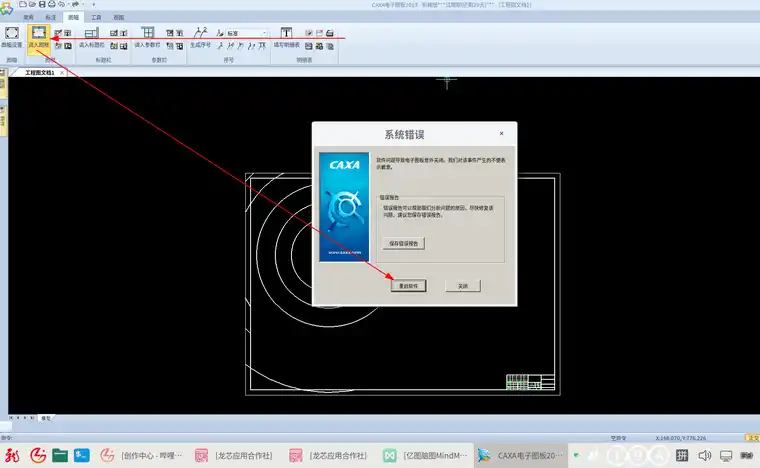The width and height of the screenshot is (760, 468).
Task: Open the 图幅设置 sheet setup tool
Action: pyautogui.click(x=12, y=37)
